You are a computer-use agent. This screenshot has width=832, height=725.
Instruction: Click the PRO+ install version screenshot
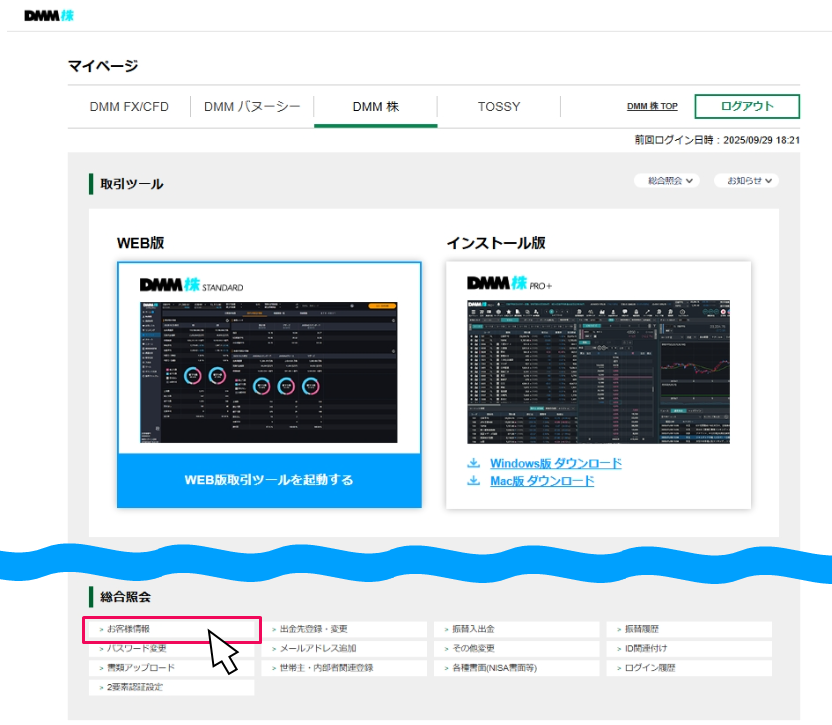tap(598, 370)
